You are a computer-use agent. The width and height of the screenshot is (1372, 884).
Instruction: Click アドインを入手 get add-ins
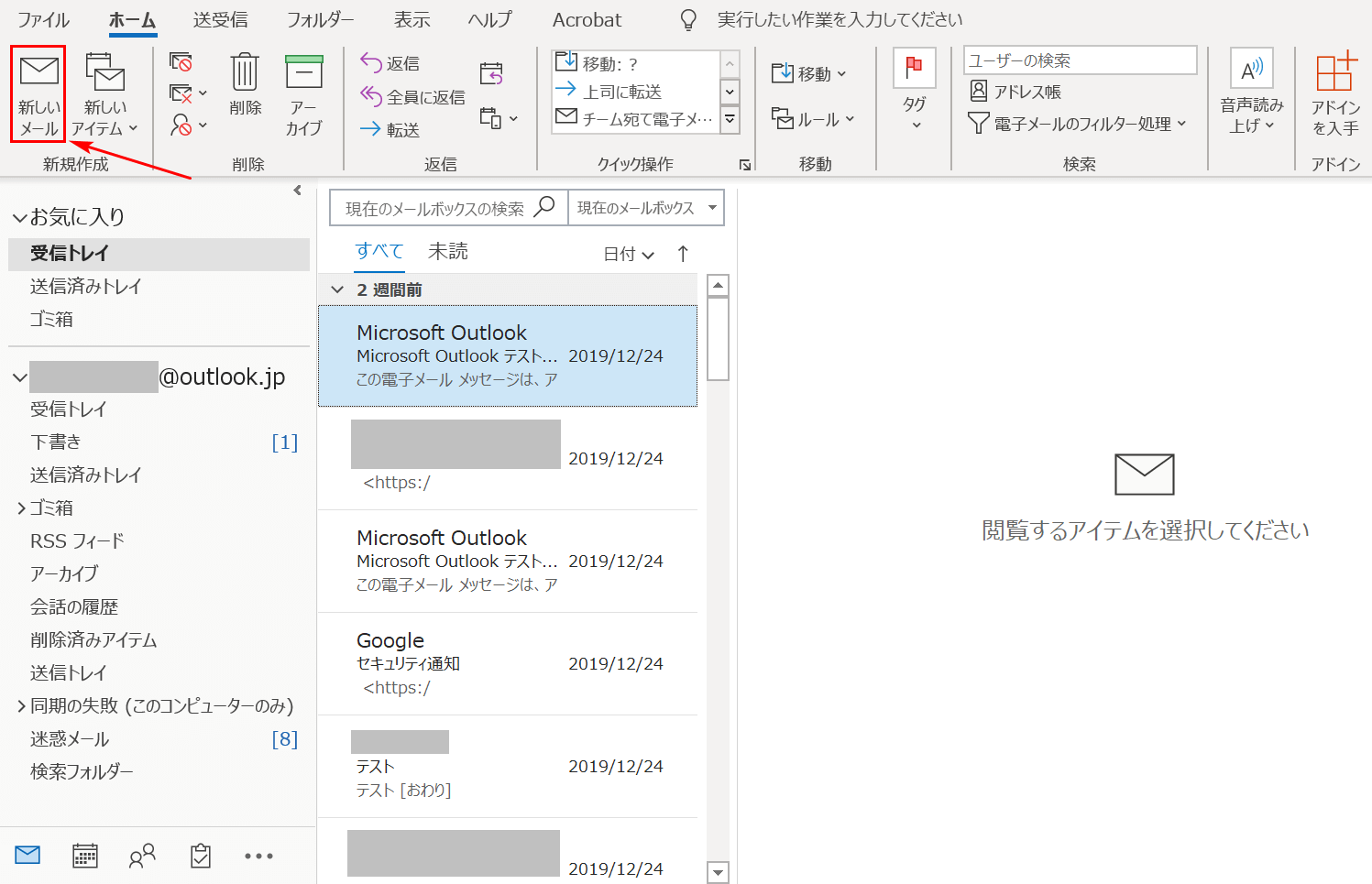[1334, 95]
